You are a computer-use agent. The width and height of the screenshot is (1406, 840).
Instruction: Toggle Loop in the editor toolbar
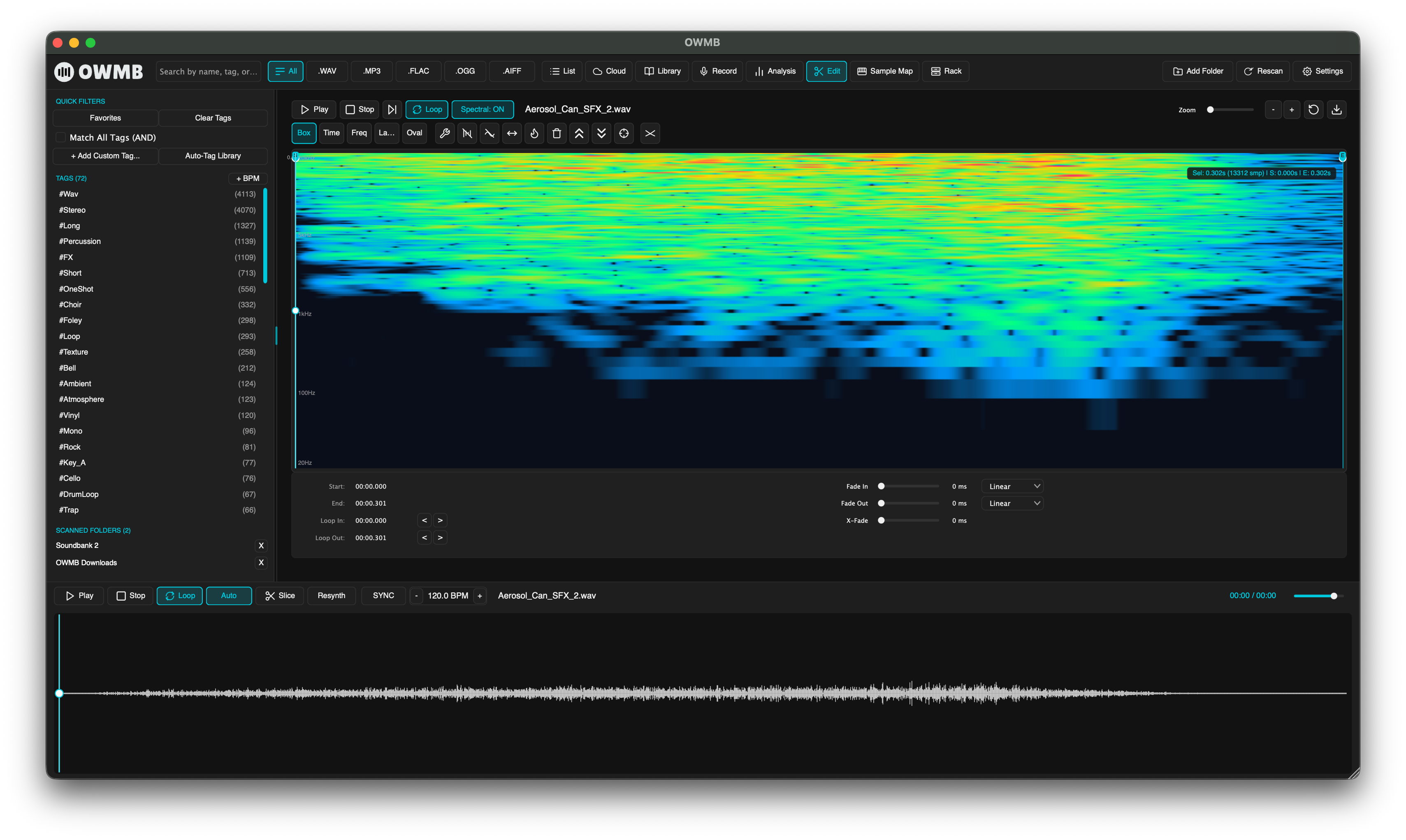coord(427,109)
